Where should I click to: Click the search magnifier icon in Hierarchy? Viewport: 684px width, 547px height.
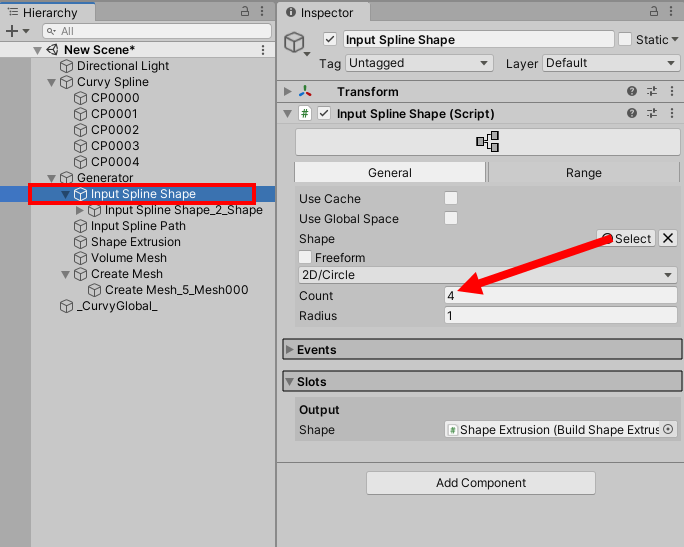click(x=51, y=31)
